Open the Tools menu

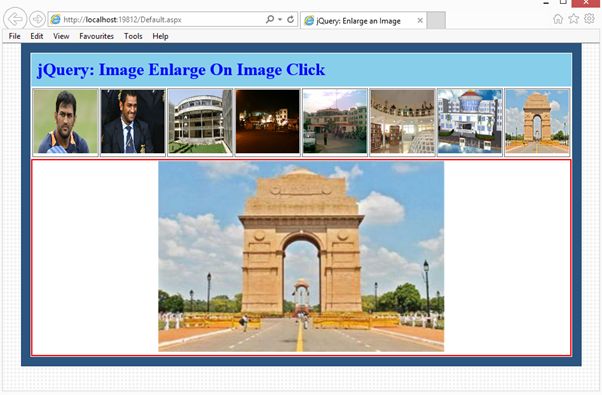tap(133, 36)
